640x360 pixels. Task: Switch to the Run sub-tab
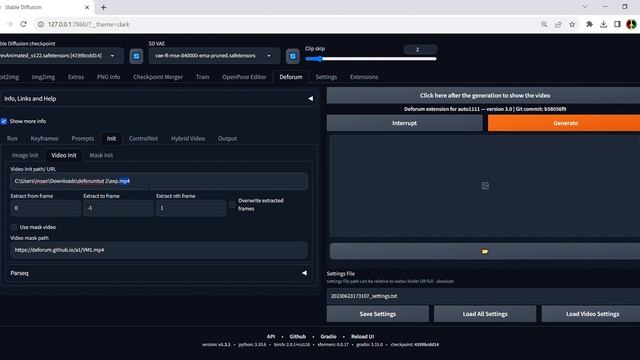pos(12,138)
